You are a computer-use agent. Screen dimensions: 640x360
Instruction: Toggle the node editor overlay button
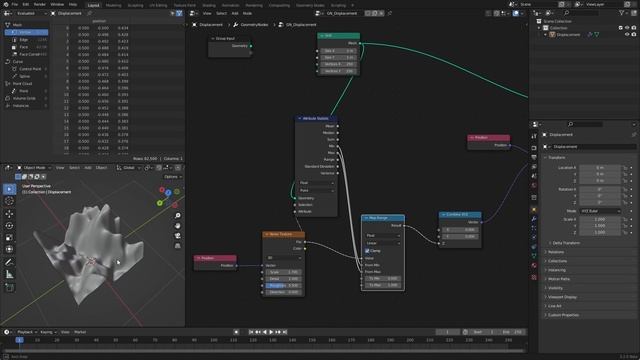pyautogui.click(x=516, y=13)
